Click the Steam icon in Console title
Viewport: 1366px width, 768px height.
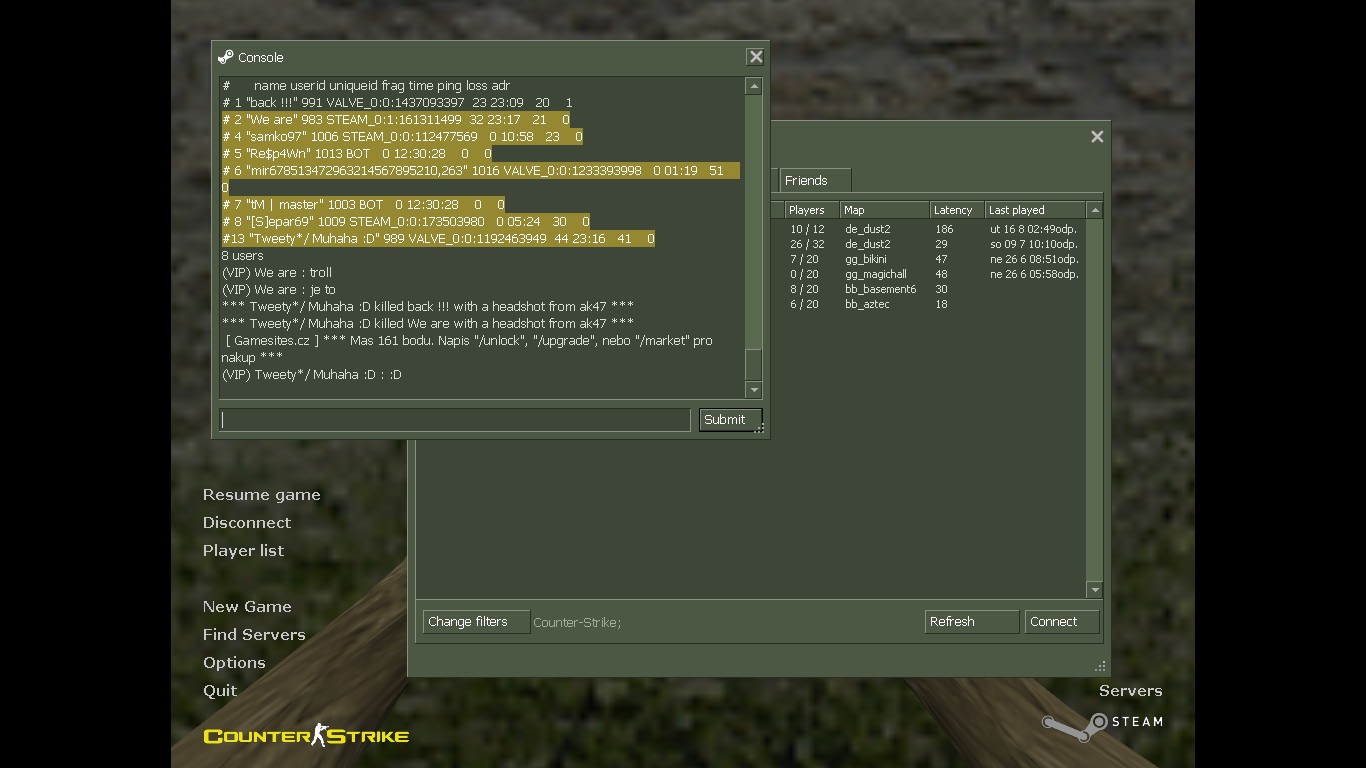226,57
